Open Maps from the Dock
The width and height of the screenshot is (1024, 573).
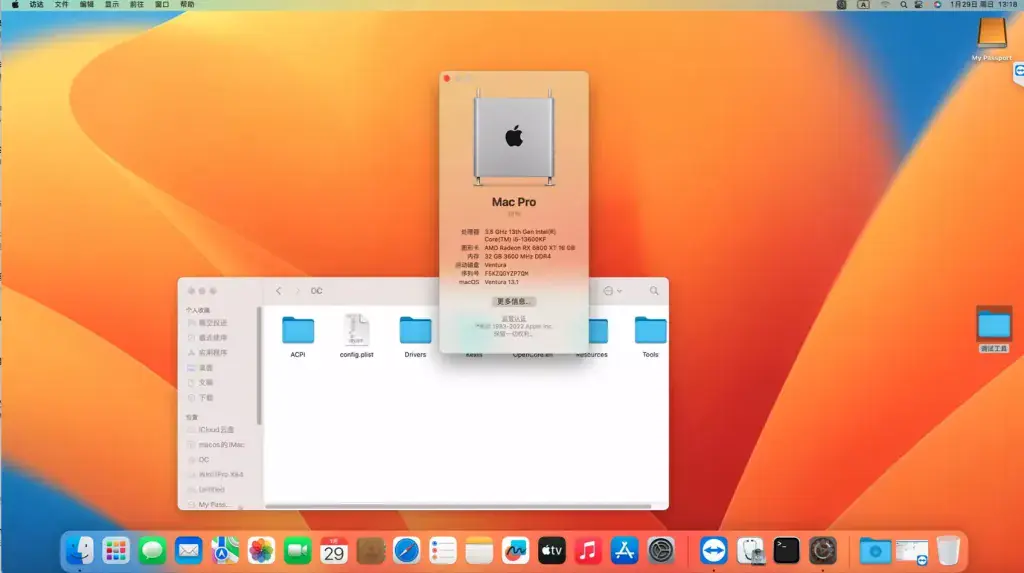coord(225,550)
